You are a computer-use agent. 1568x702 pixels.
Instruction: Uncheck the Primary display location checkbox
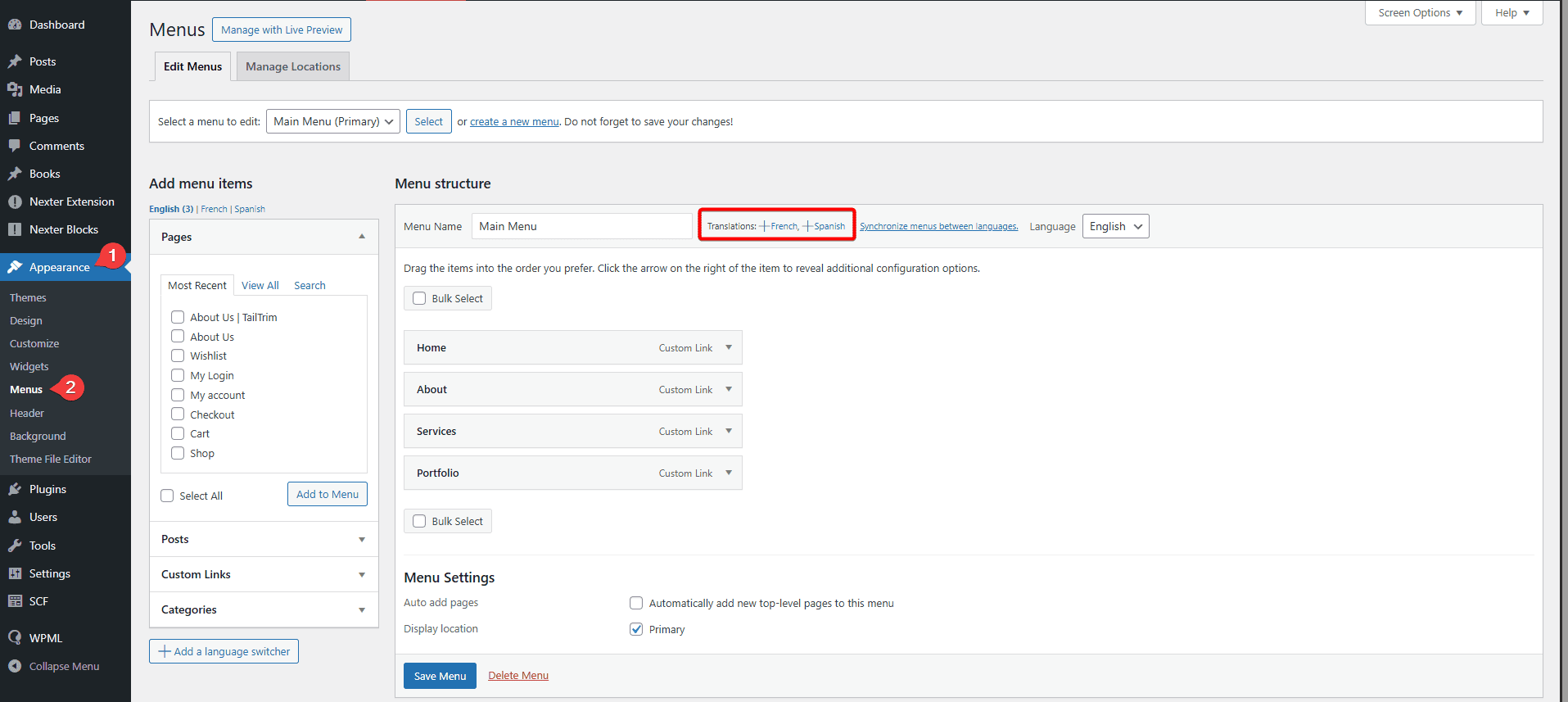(x=636, y=629)
